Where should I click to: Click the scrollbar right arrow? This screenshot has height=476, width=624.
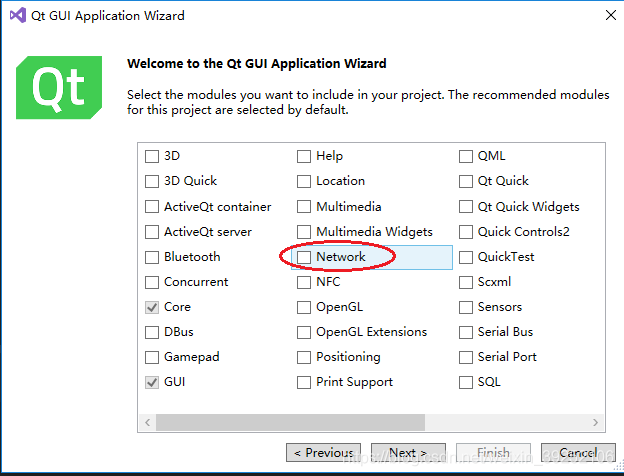pos(595,422)
